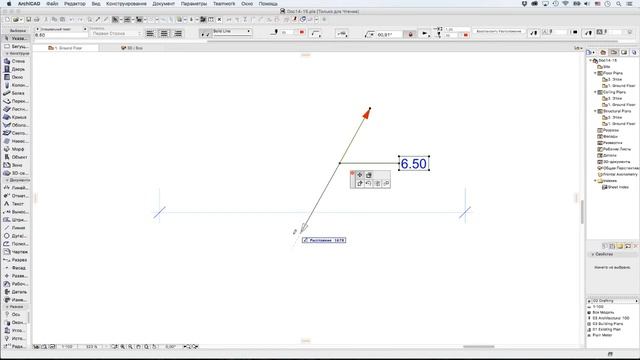Select the Чертеж (Drawing) tool

(x=15, y=252)
